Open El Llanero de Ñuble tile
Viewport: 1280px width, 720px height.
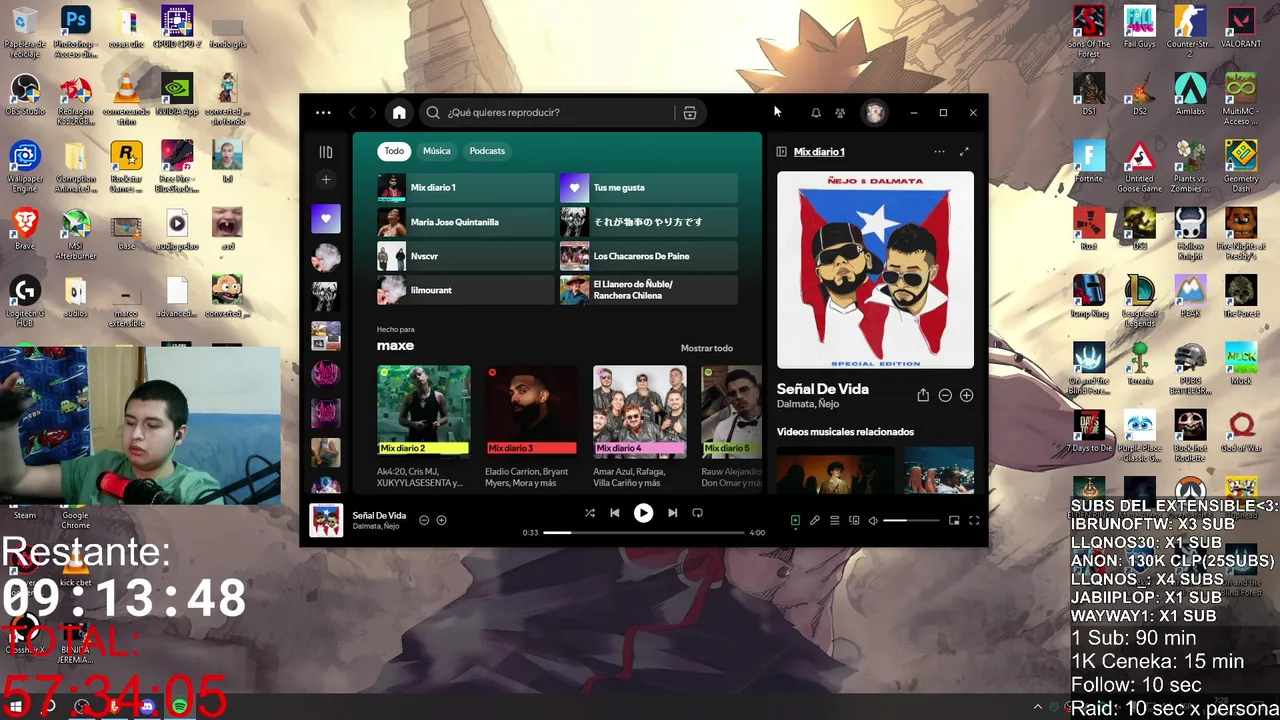tap(649, 290)
